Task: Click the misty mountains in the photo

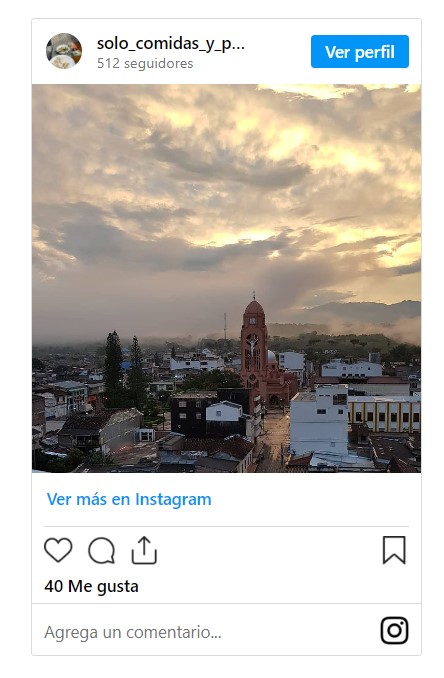Action: tap(363, 313)
